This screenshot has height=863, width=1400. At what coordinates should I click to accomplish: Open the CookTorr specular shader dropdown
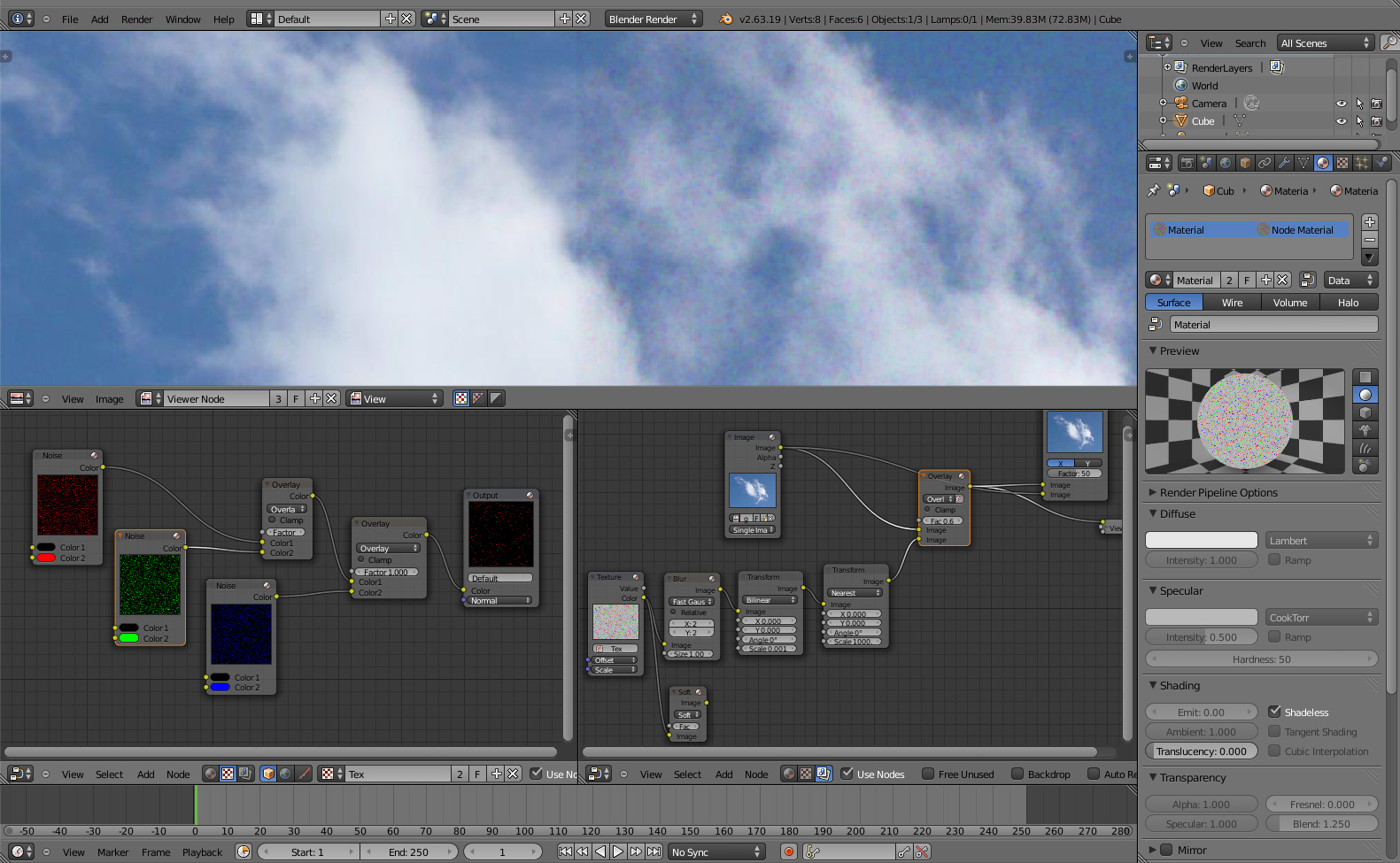tap(1321, 617)
